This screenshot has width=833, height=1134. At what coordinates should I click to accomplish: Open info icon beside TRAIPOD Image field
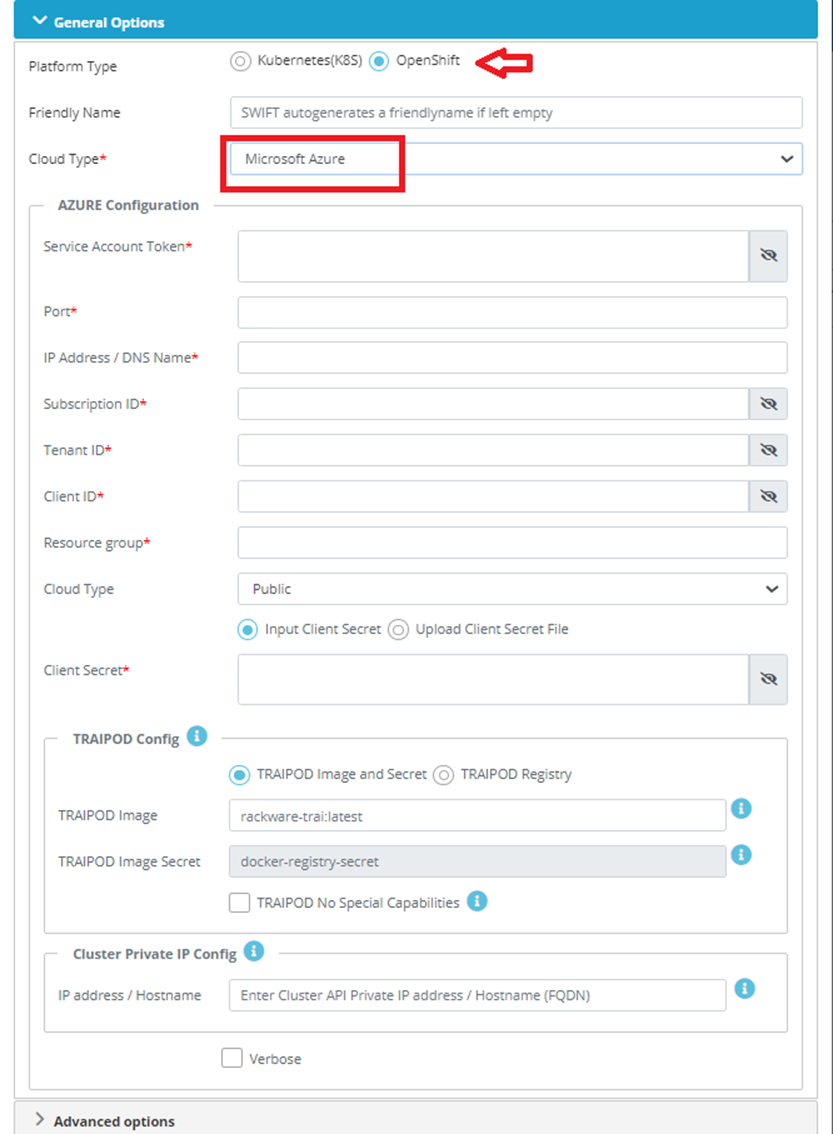coord(741,809)
